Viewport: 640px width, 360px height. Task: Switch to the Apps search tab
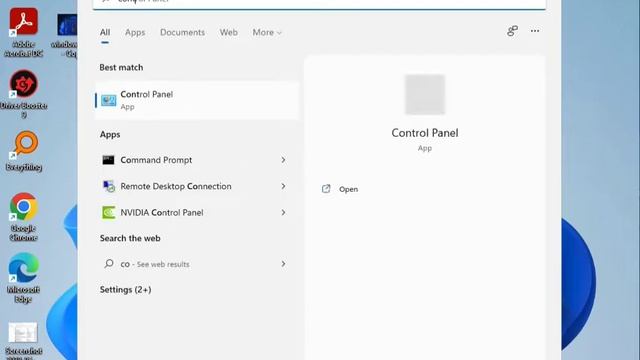pyautogui.click(x=135, y=32)
